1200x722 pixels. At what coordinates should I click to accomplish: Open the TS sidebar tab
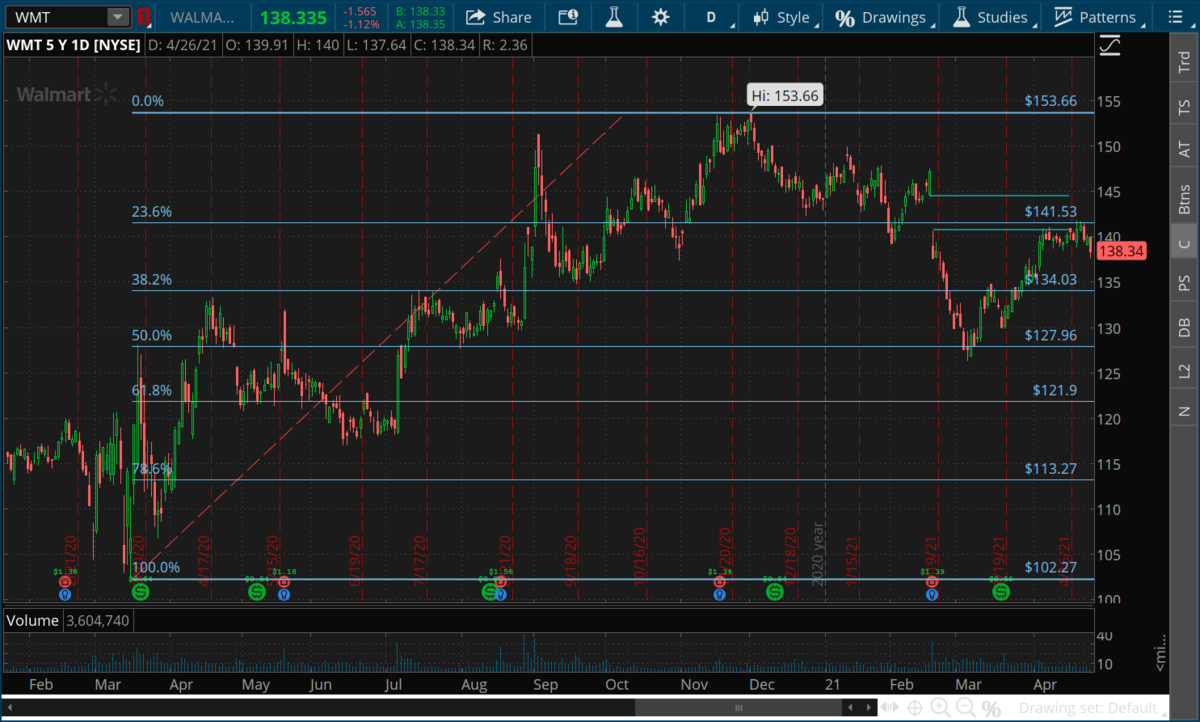(x=1184, y=105)
